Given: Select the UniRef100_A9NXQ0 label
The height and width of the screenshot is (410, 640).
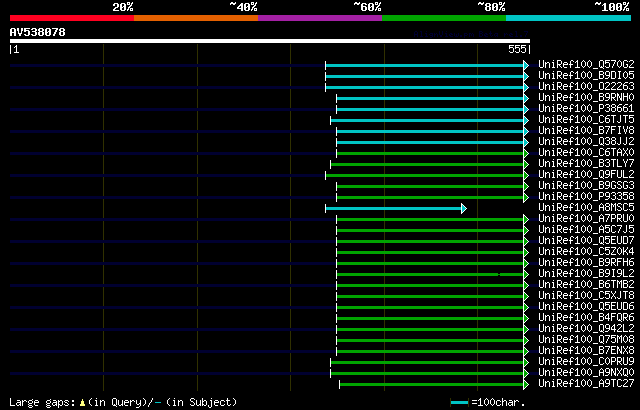Looking at the screenshot, I should click(x=586, y=373).
